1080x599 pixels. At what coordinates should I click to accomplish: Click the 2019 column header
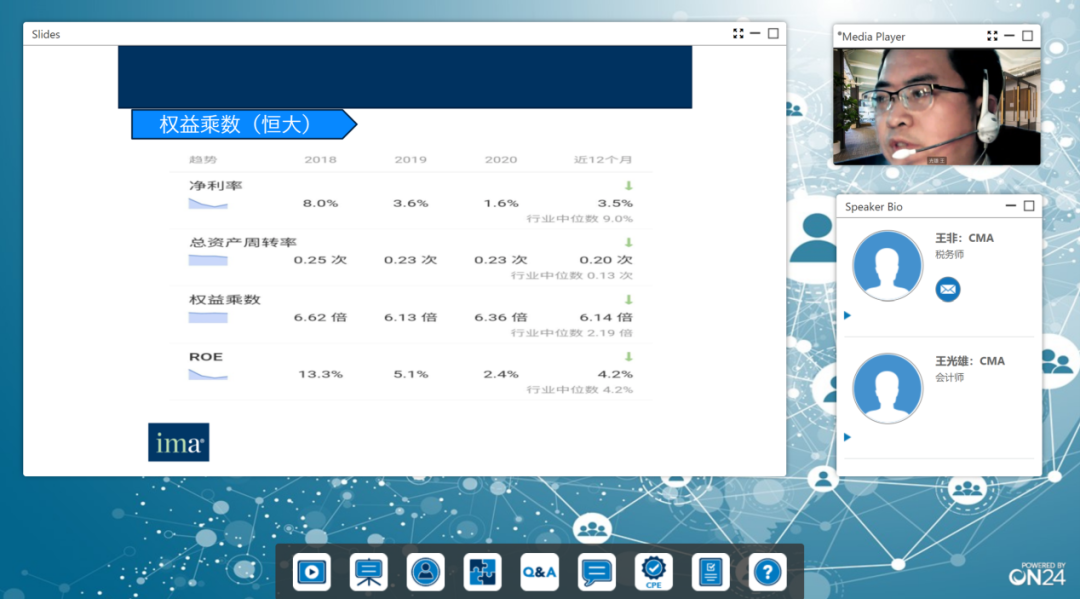[411, 160]
